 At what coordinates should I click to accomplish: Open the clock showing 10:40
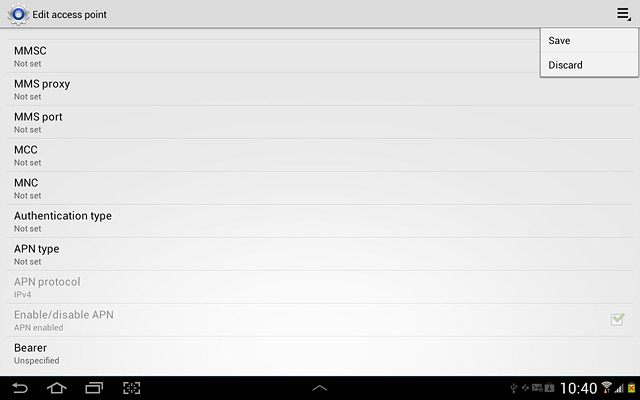pos(578,388)
